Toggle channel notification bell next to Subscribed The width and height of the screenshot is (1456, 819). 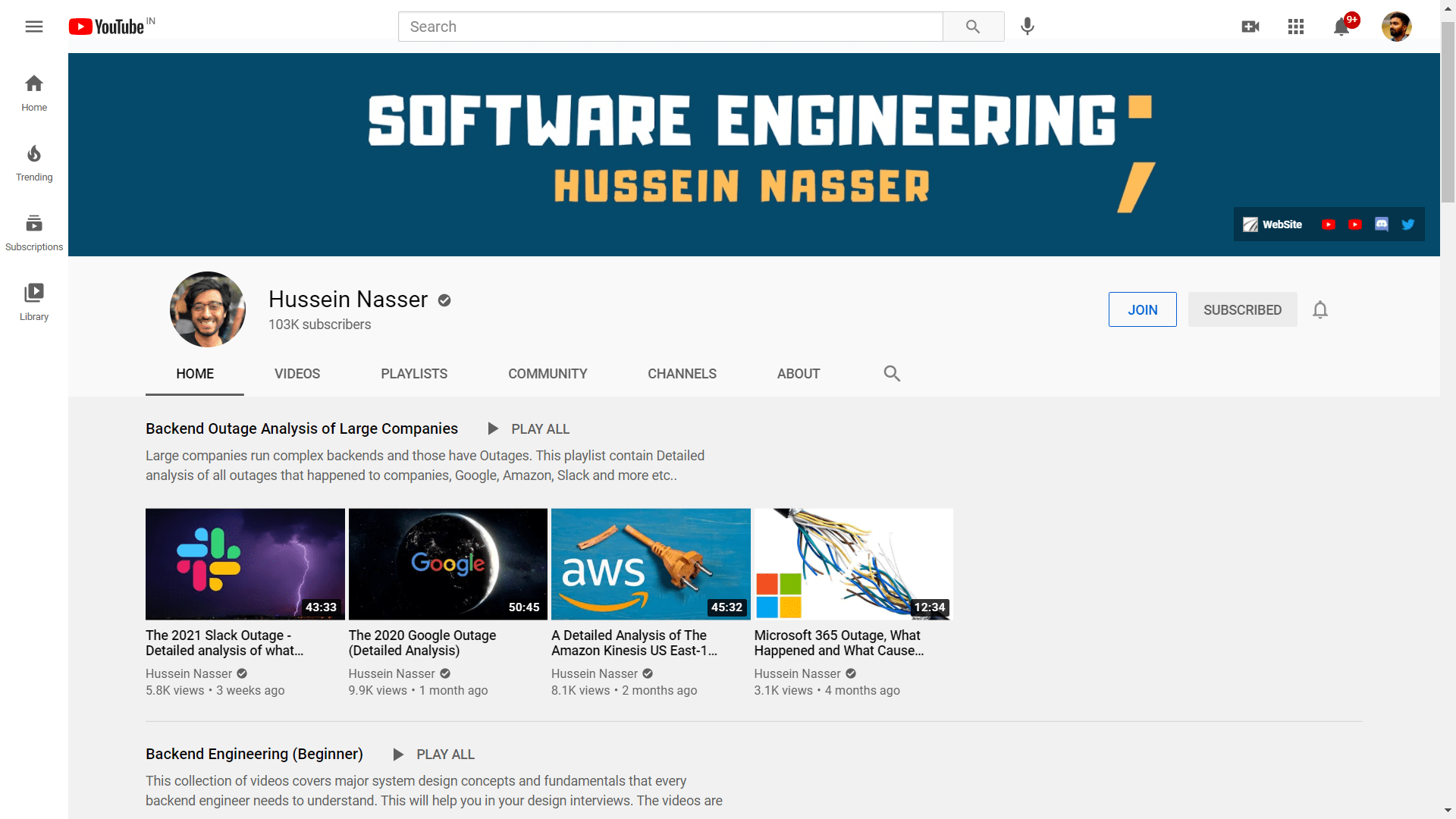point(1320,309)
